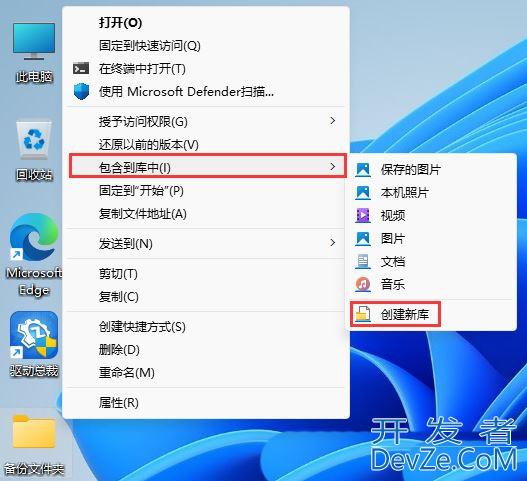
Task: Click the 音乐 library note icon
Action: coord(363,284)
